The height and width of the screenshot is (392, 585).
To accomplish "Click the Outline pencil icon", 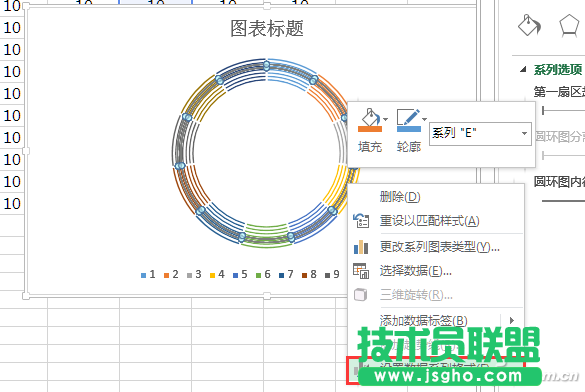I will (409, 120).
